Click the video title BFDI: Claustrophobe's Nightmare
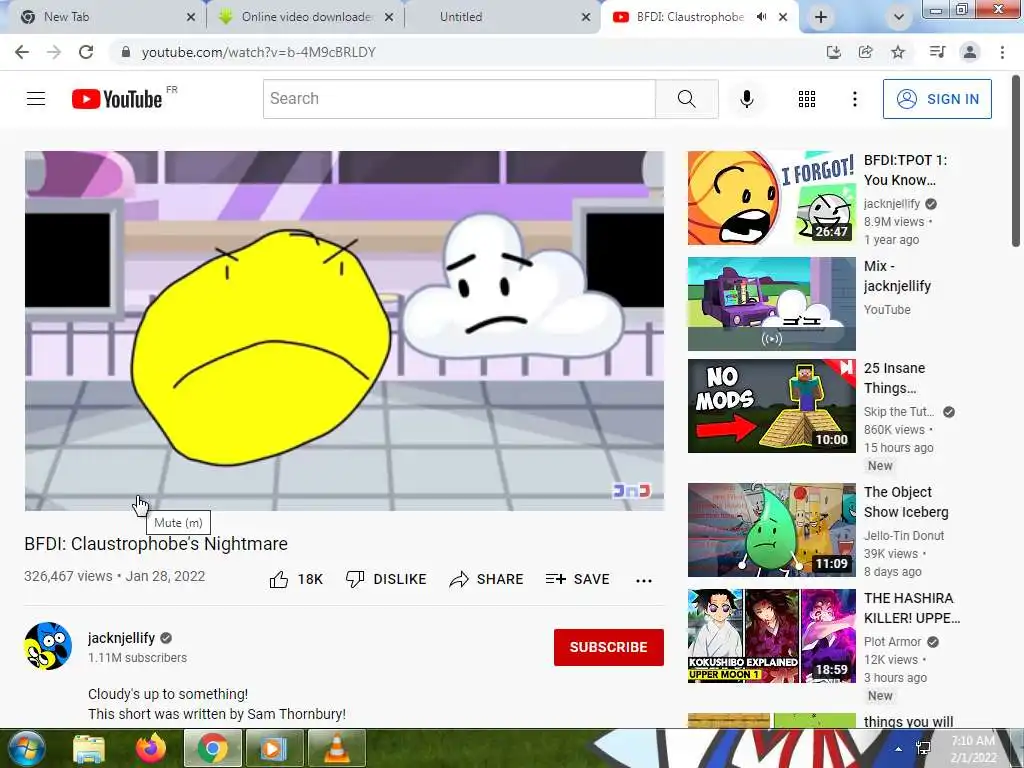The height and width of the screenshot is (768, 1024). 156,544
